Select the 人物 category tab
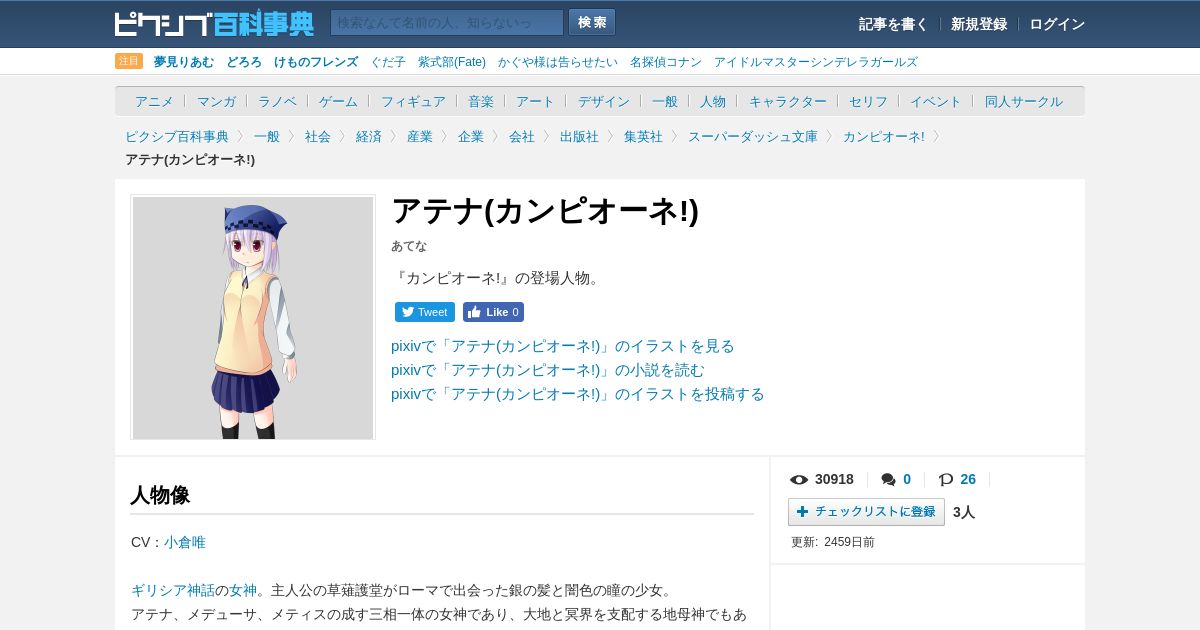The image size is (1200, 630). pos(713,101)
